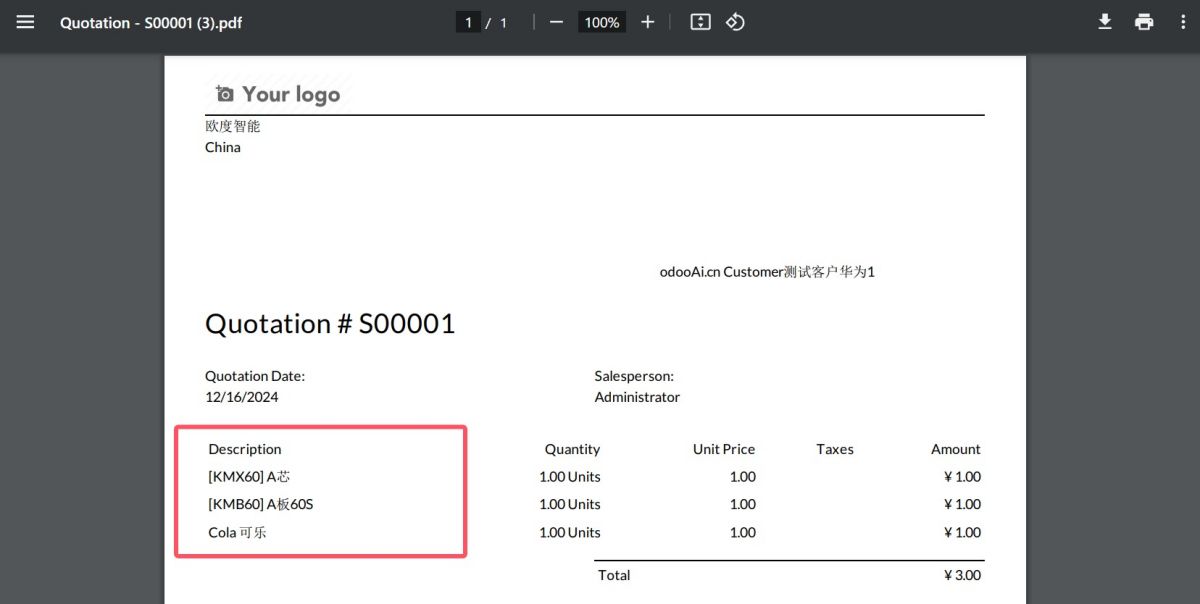Select the Cola 可乐 line description

pyautogui.click(x=238, y=532)
